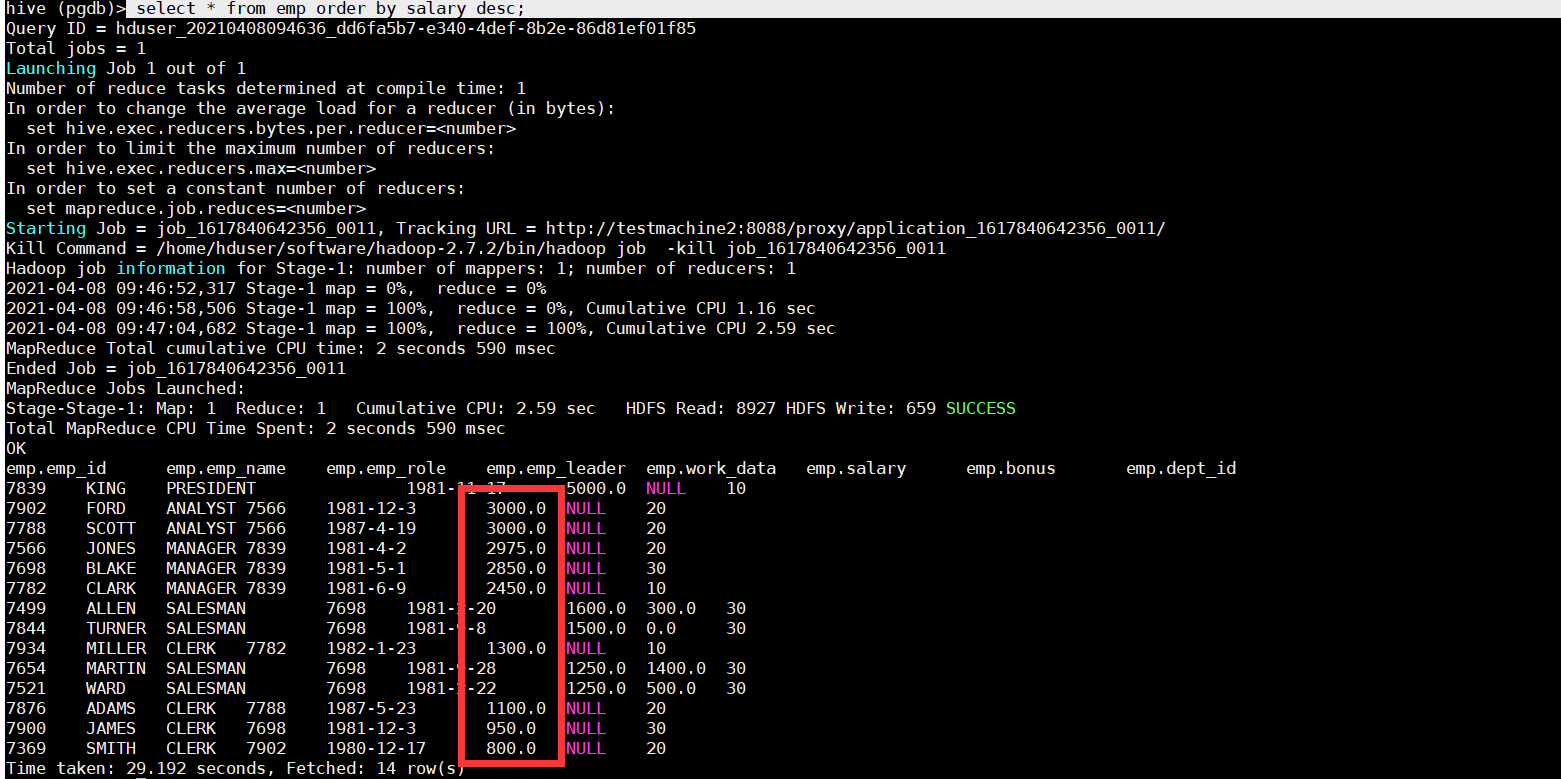Click salary 2850.0 in BLAKE row
This screenshot has height=779, width=1561.
[x=516, y=568]
